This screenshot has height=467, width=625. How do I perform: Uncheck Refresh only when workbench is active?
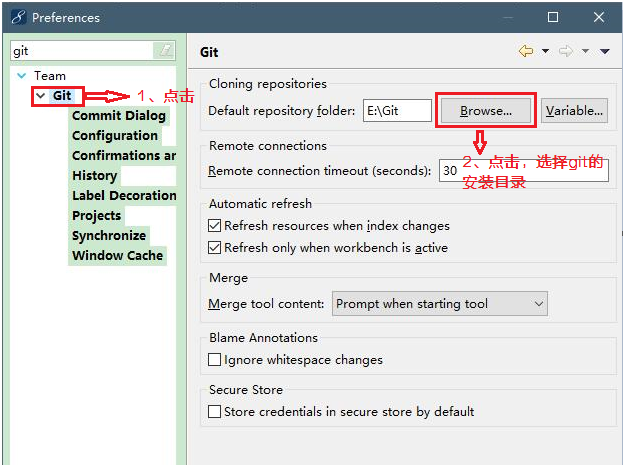214,247
